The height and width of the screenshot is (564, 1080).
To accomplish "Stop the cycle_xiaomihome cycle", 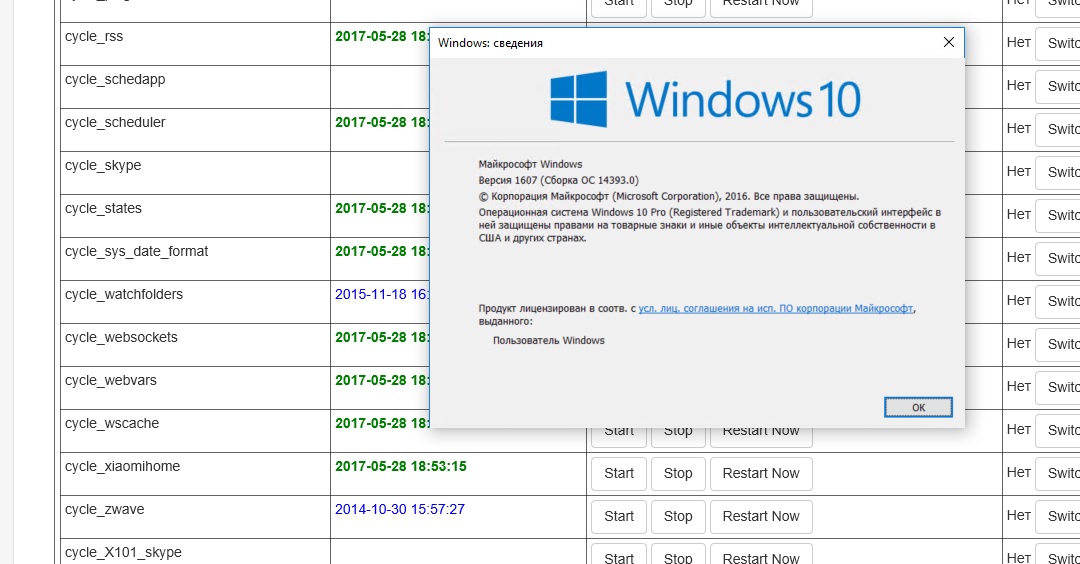I will (678, 473).
